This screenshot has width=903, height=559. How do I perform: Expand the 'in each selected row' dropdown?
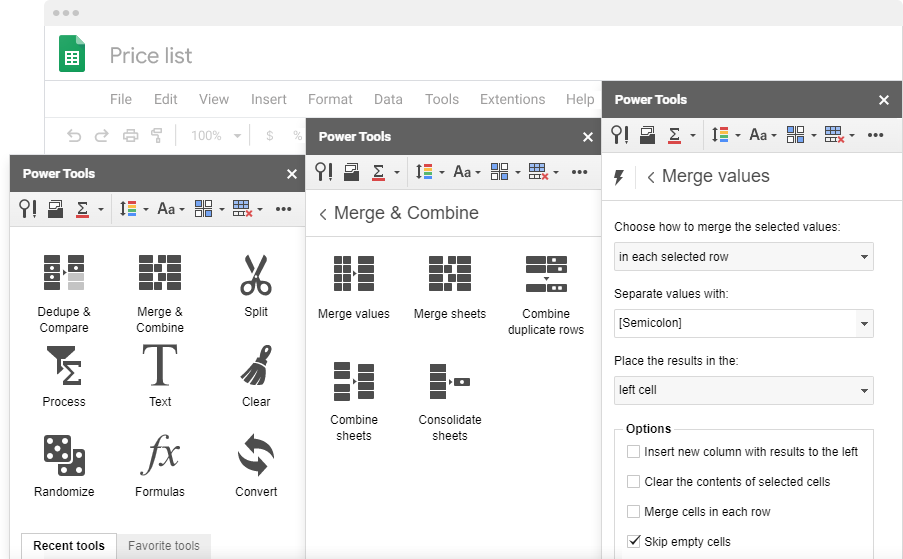point(743,257)
